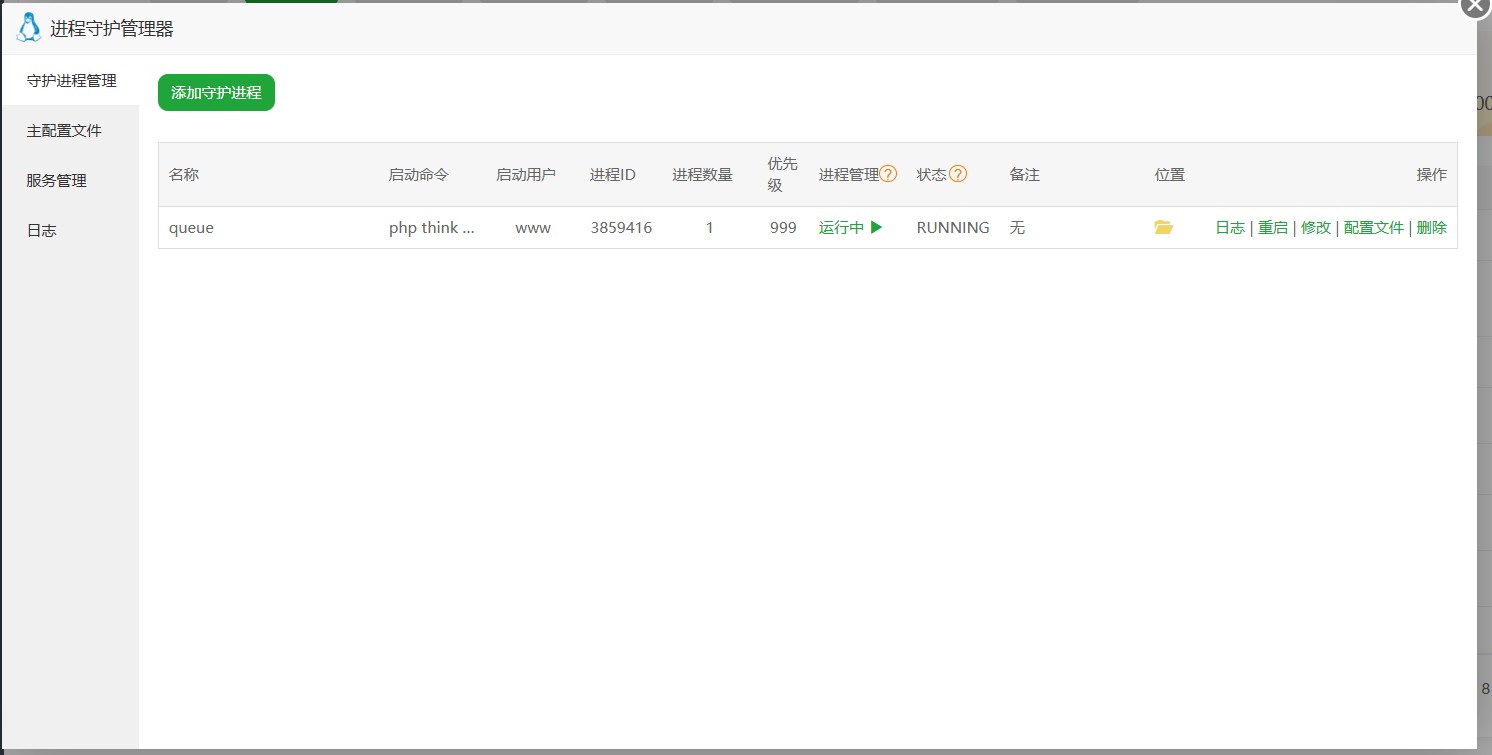
Task: Close the dialog with the X icon
Action: click(1475, 6)
